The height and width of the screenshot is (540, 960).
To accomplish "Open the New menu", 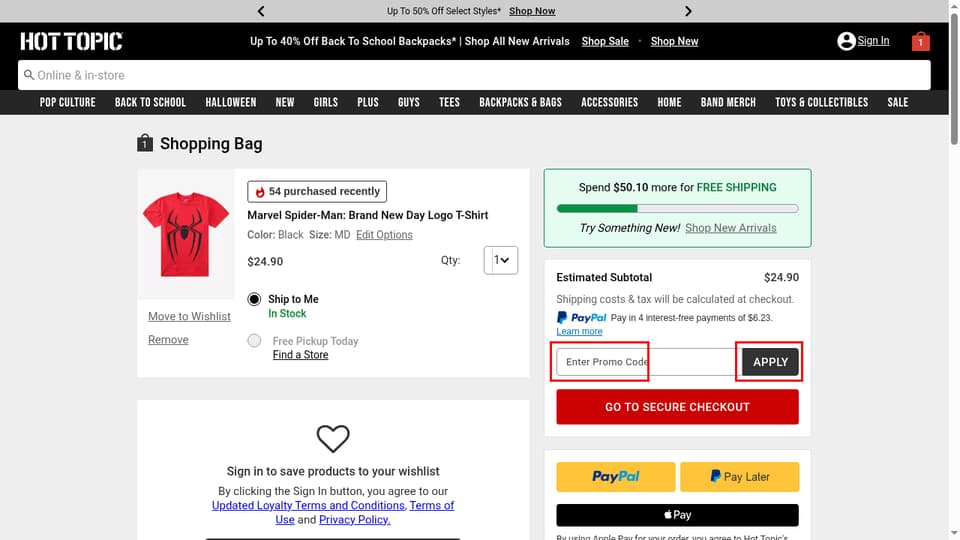I will pyautogui.click(x=285, y=102).
